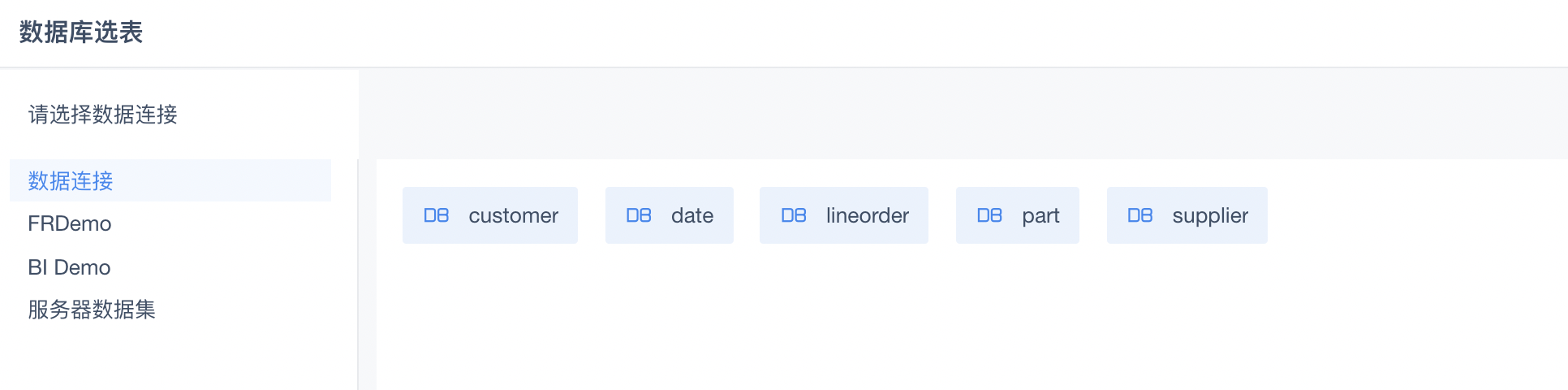Select the part table name
Screen dimensions: 1568x390
pyautogui.click(x=1040, y=216)
